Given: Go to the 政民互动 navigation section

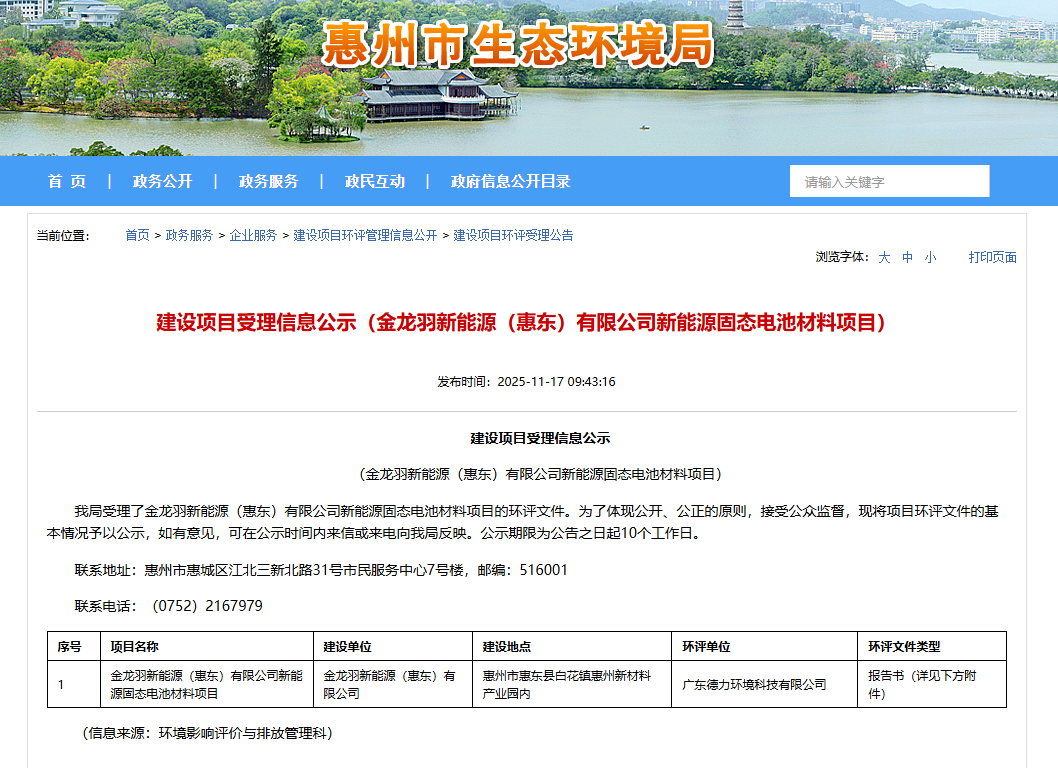Looking at the screenshot, I should coord(375,181).
